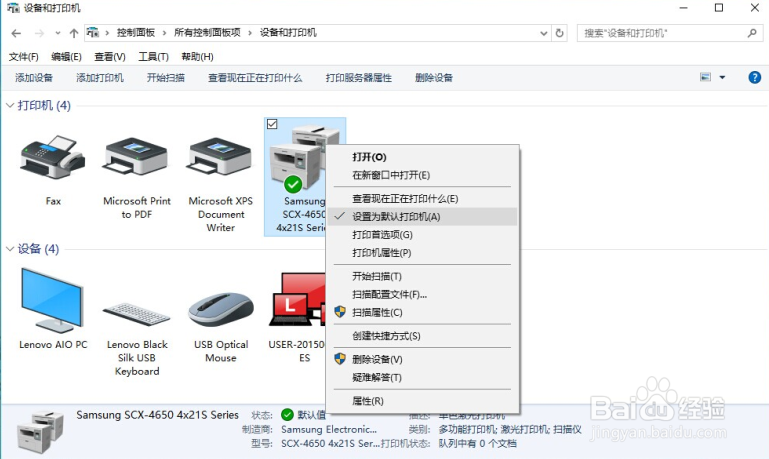Click 所有控制面板项 in the breadcrumb
Screen dimensions: 769x459
pos(207,33)
